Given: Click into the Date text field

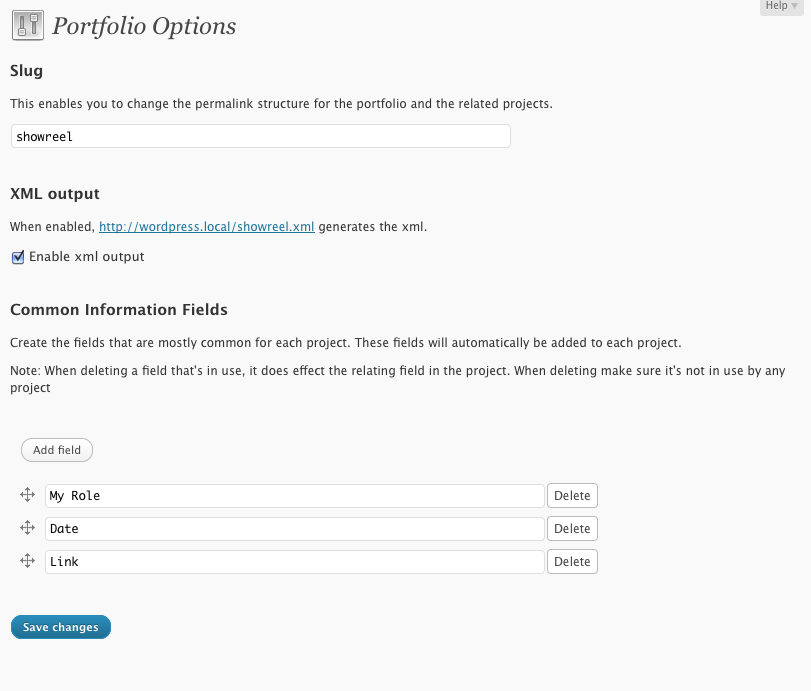Looking at the screenshot, I should click(x=295, y=529).
